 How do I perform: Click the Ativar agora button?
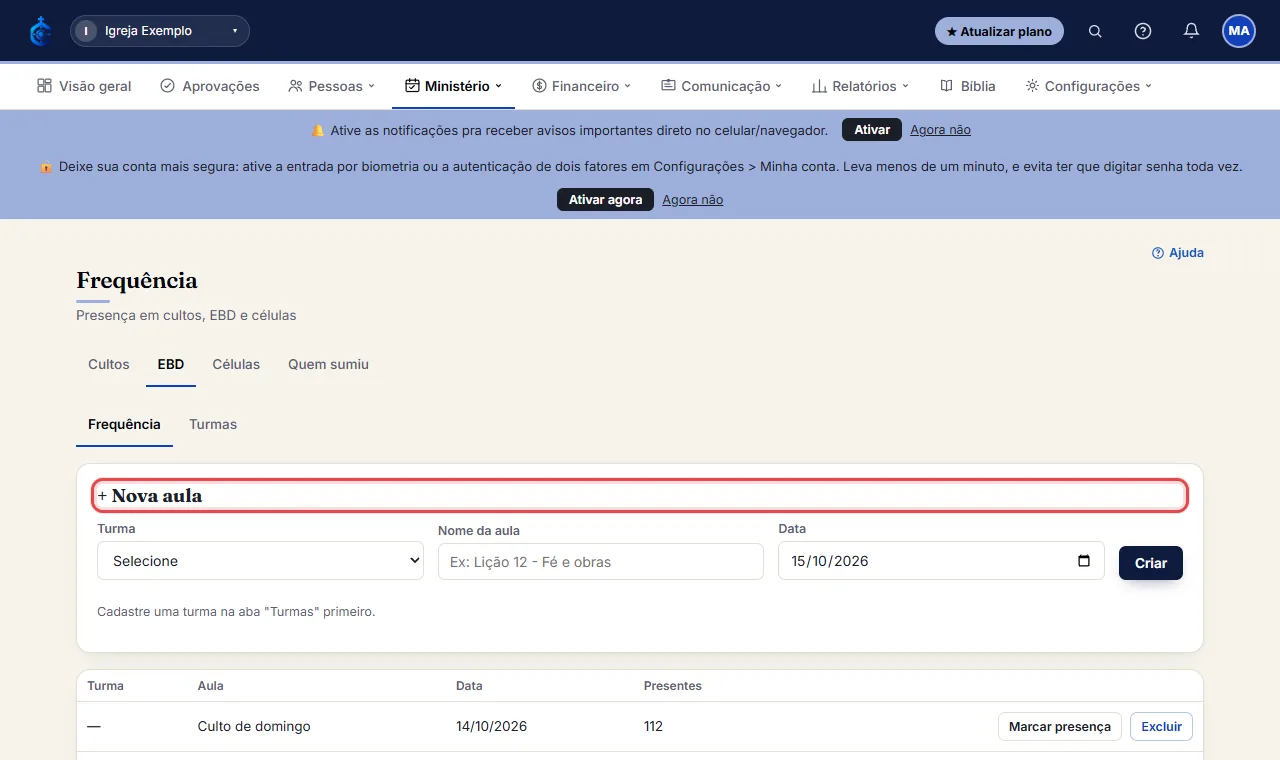point(605,200)
